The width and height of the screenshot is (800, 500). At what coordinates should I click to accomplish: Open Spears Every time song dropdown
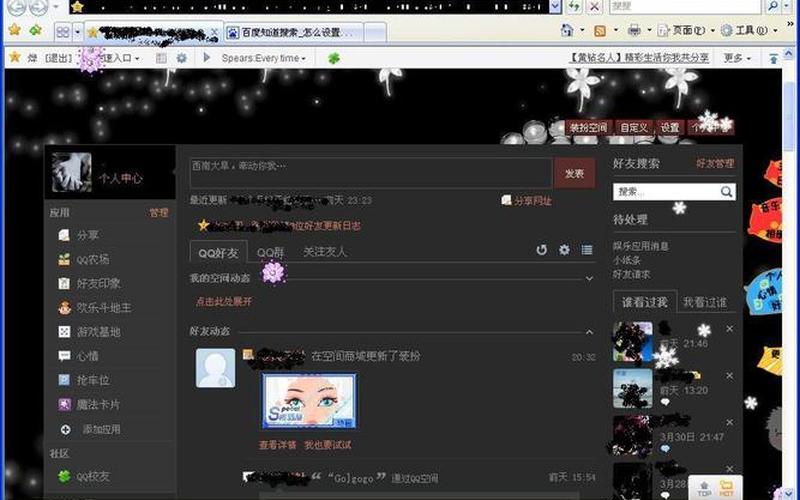pos(303,59)
